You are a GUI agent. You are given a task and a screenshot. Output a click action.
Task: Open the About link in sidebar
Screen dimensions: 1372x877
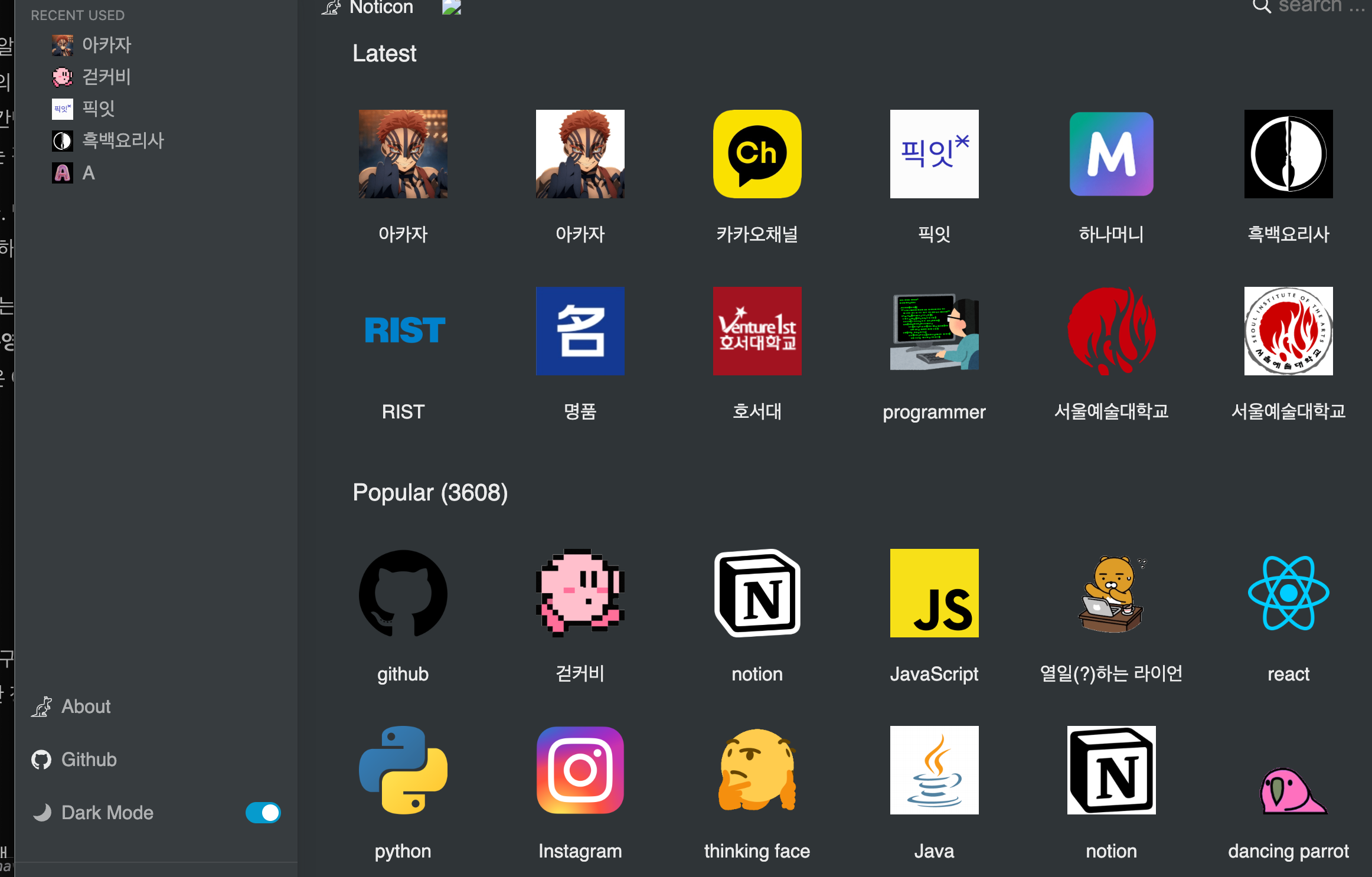[86, 706]
